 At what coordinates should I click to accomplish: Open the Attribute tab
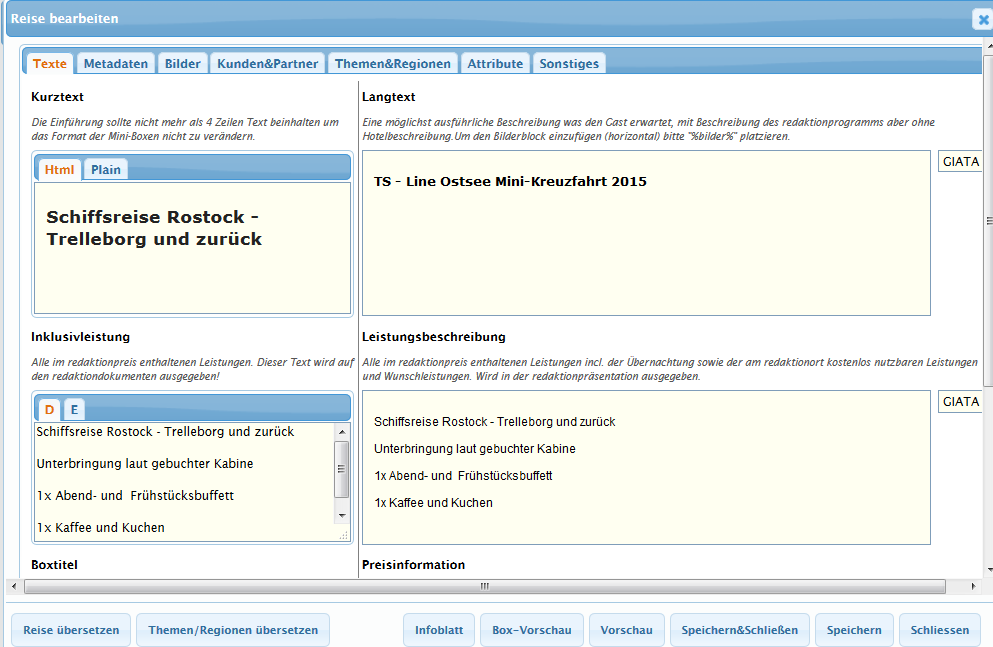[495, 63]
